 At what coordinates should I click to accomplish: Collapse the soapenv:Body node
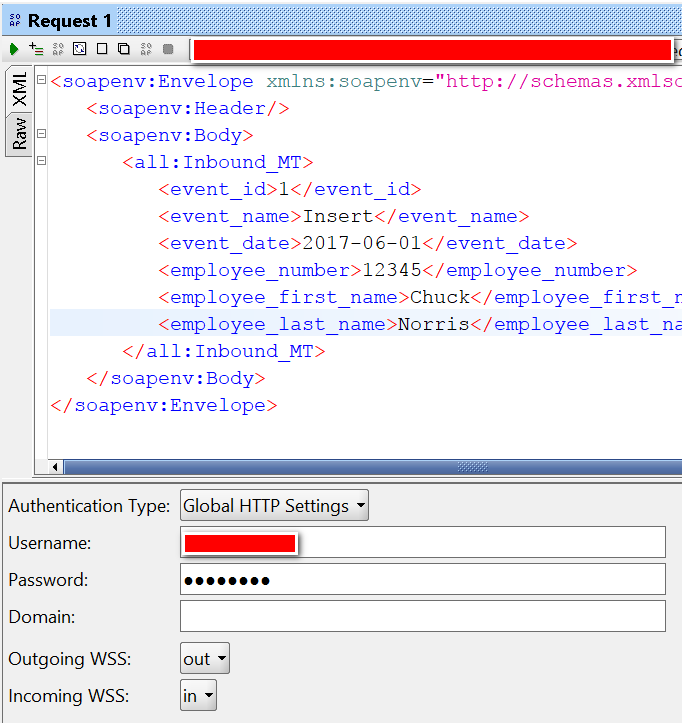(42, 134)
